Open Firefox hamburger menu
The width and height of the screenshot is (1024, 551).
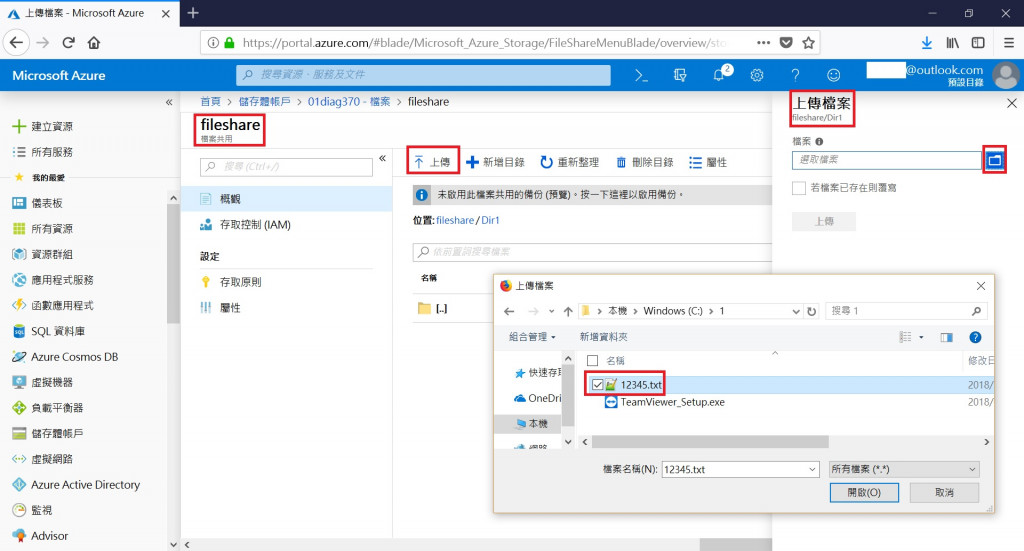tap(1008, 43)
